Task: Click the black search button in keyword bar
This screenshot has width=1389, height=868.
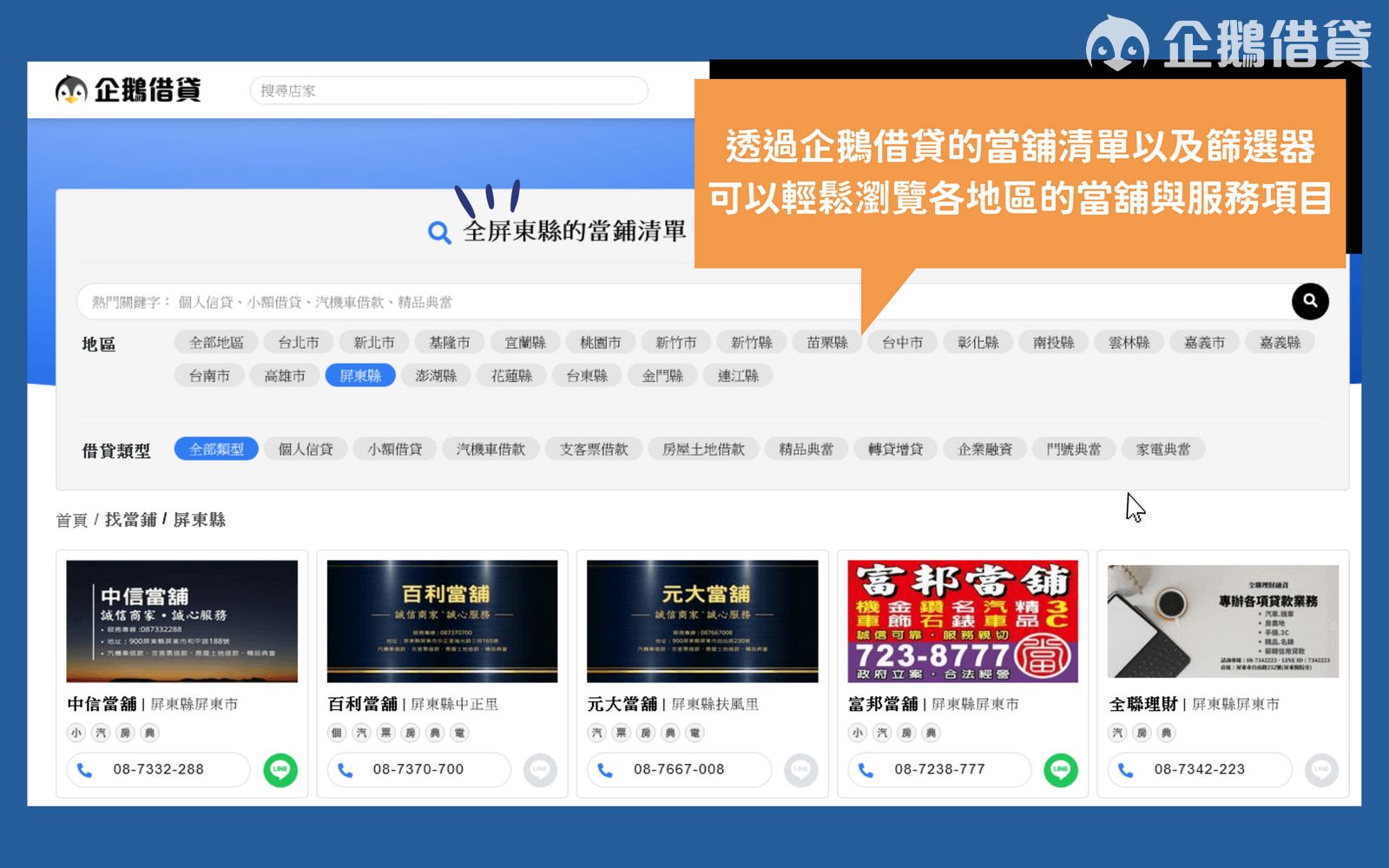Action: point(1310,301)
